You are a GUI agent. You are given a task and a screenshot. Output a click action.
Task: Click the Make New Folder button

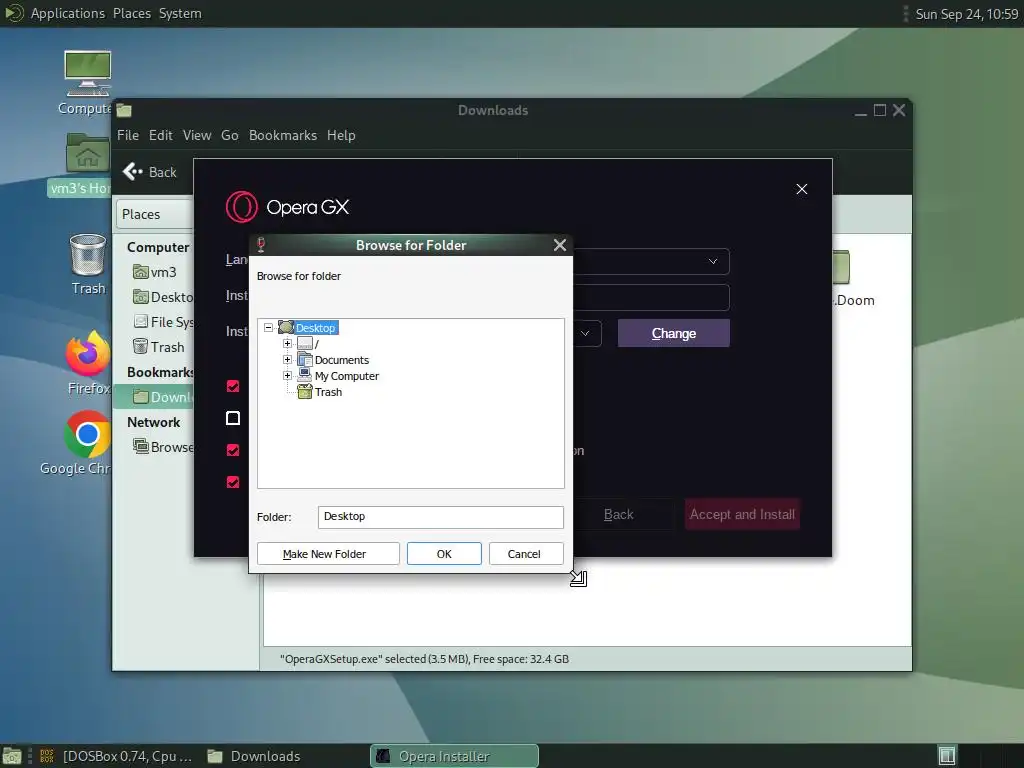(328, 554)
